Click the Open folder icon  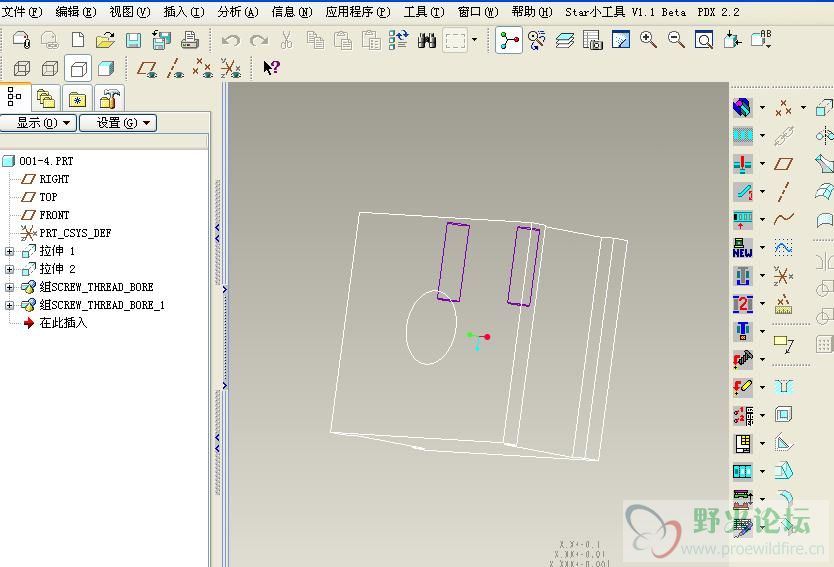coord(105,40)
